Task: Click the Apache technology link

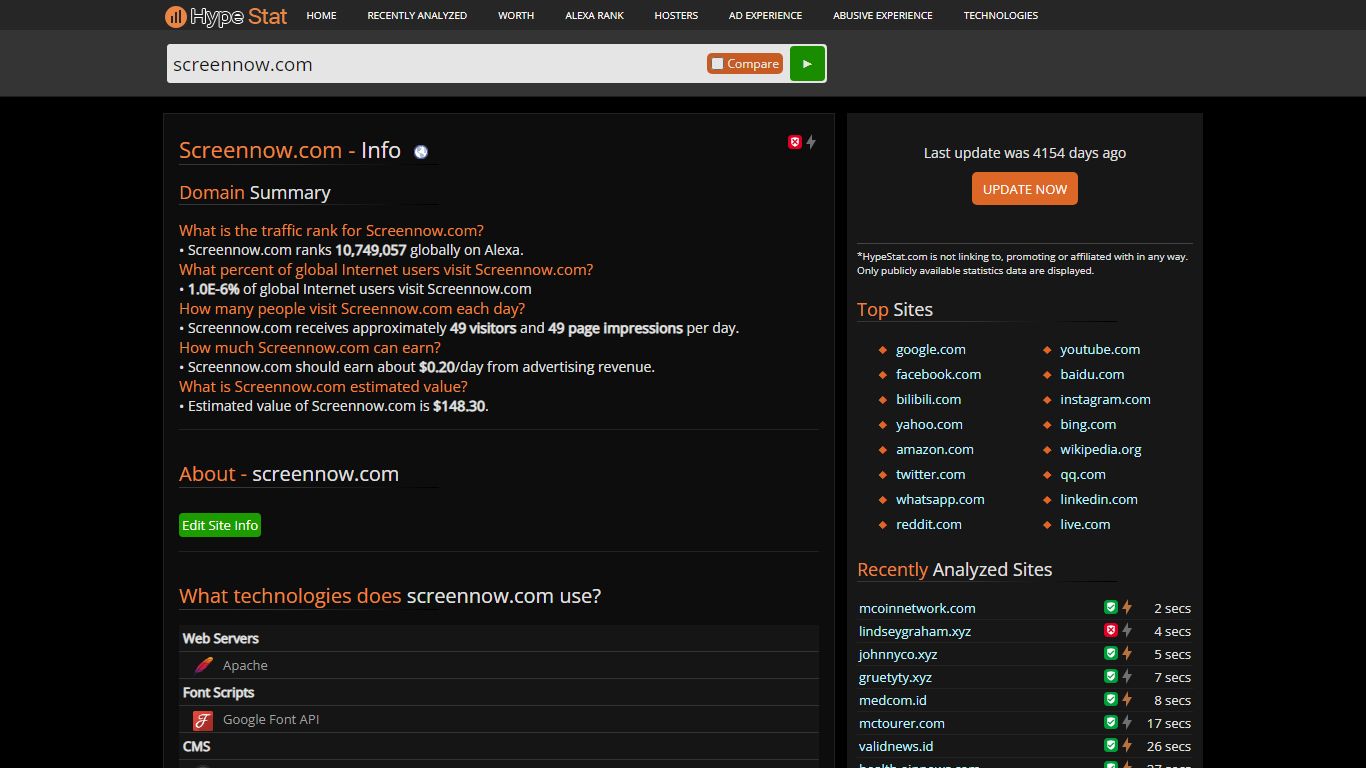Action: point(245,665)
